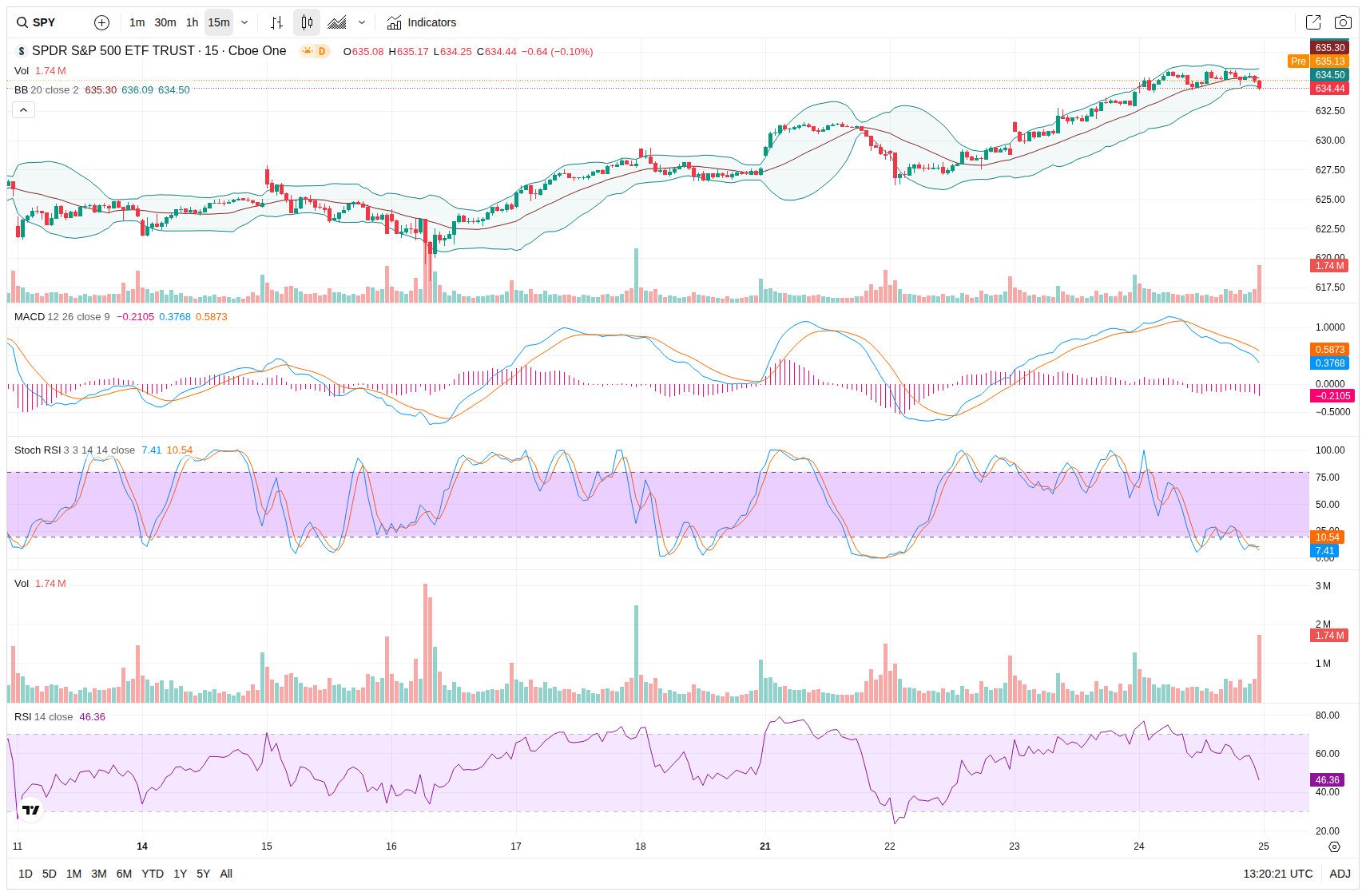This screenshot has width=1366, height=896.
Task: Switch to the area chart style icon
Action: pos(337,22)
